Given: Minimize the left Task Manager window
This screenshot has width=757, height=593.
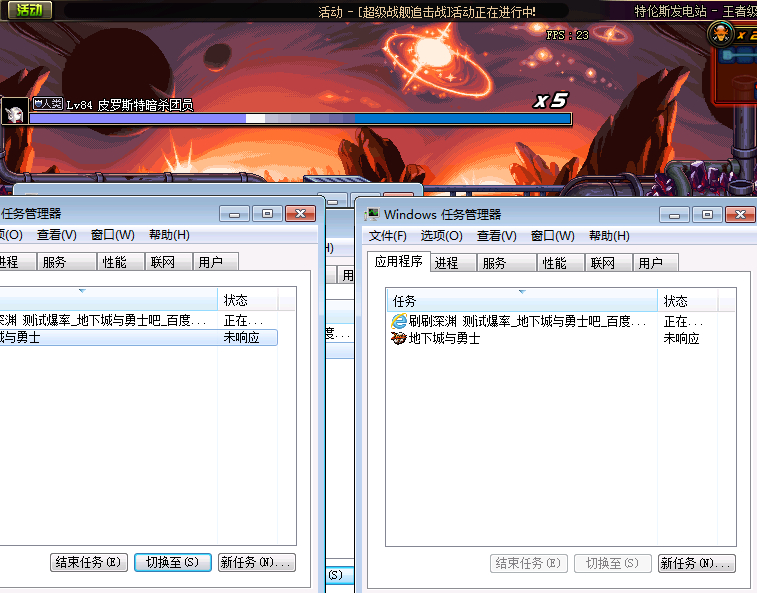Looking at the screenshot, I should pyautogui.click(x=234, y=213).
